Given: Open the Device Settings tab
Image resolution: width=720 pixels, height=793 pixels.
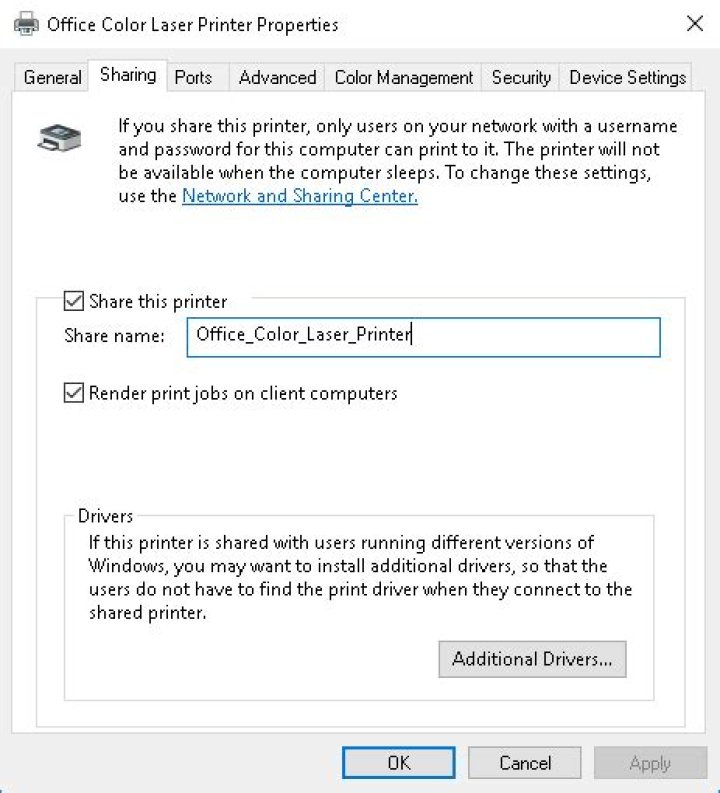Looking at the screenshot, I should click(628, 77).
